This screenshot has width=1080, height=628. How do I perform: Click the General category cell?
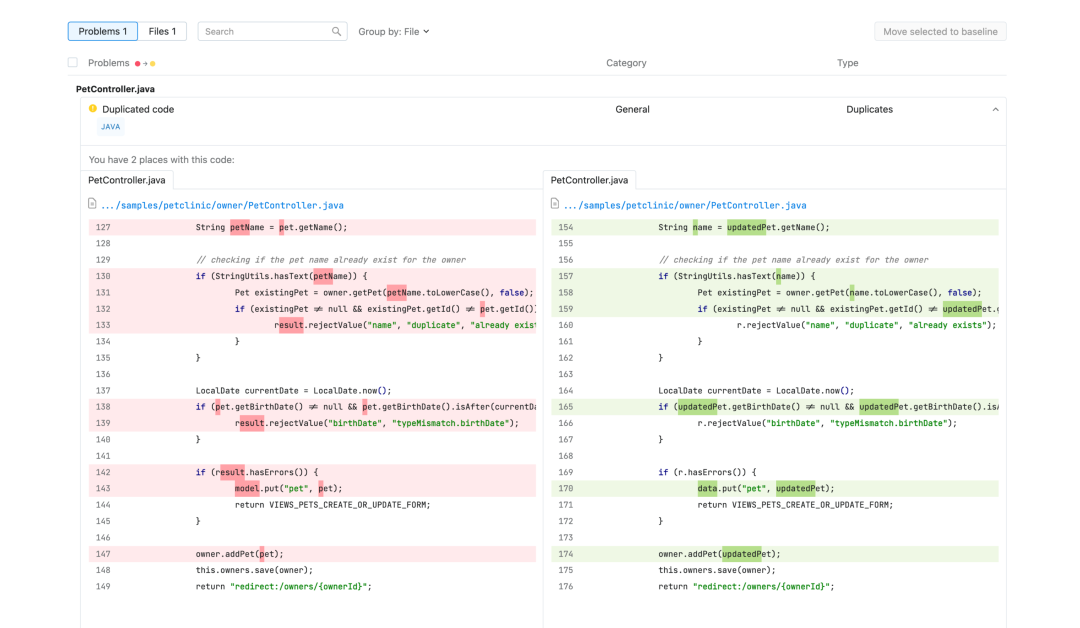click(x=632, y=109)
